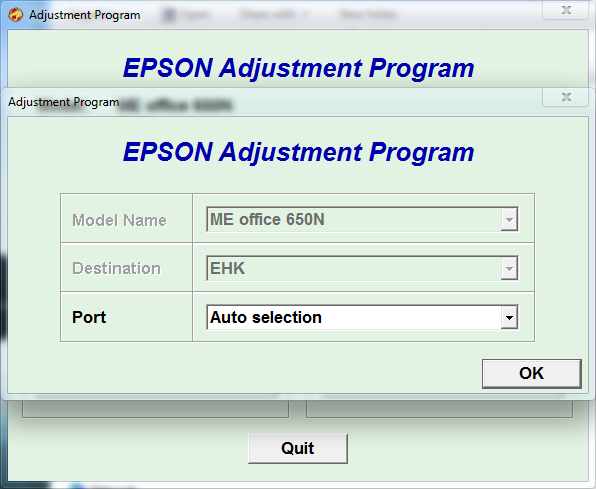
Task: Click the Port label
Action: tap(89, 317)
